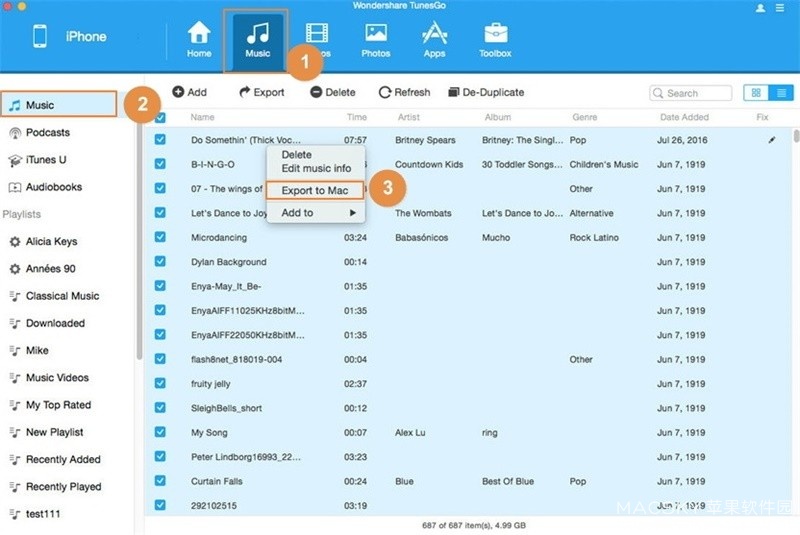Click the De-Duplicate button
This screenshot has width=800, height=535.
pyautogui.click(x=486, y=92)
